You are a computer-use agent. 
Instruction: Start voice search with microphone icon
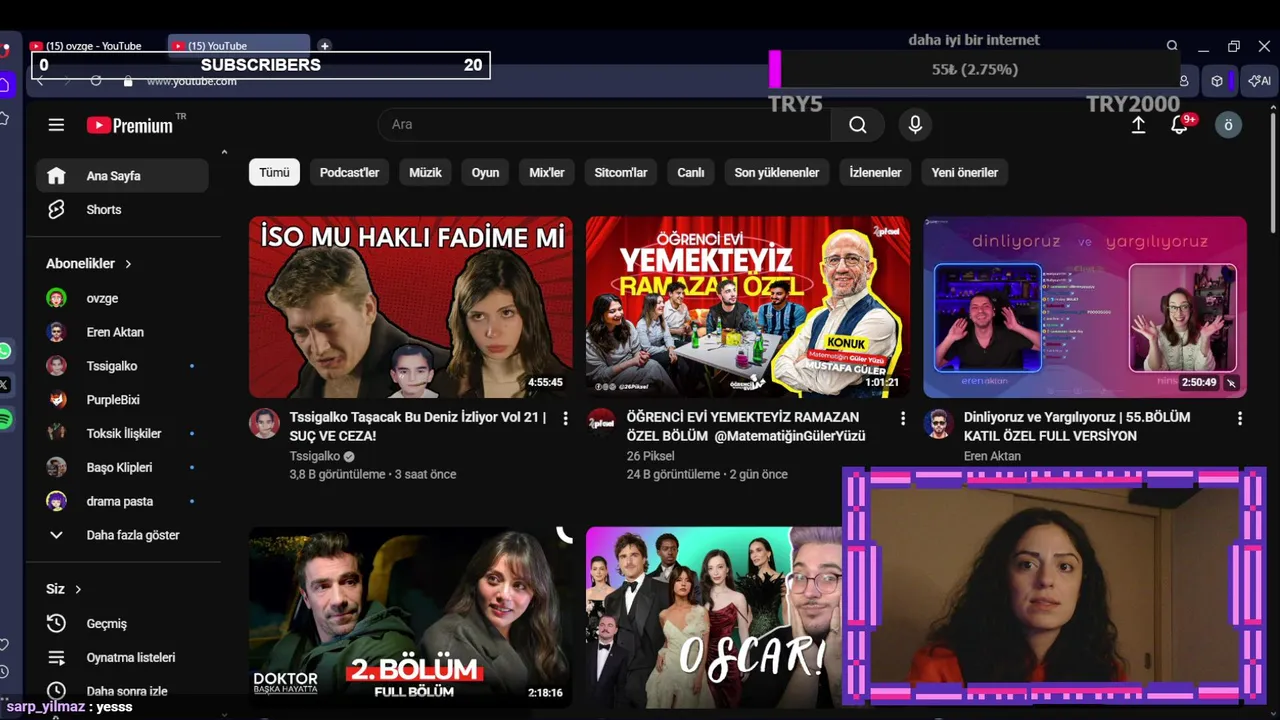pos(915,124)
